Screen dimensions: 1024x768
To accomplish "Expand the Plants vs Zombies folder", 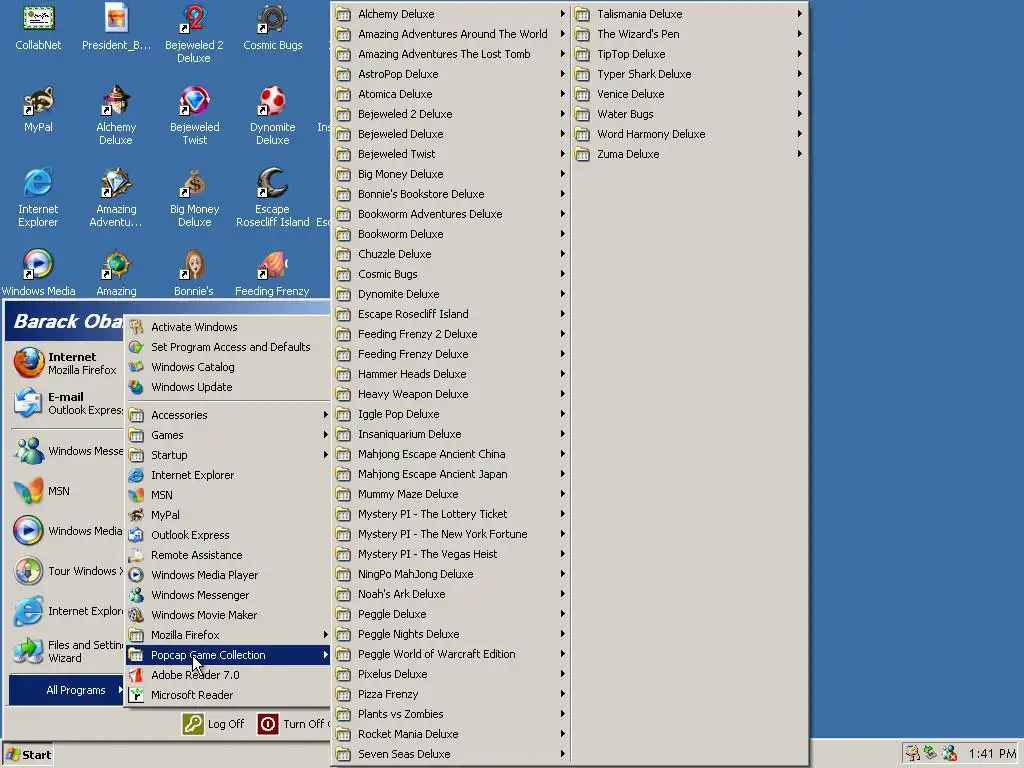I will pyautogui.click(x=451, y=714).
